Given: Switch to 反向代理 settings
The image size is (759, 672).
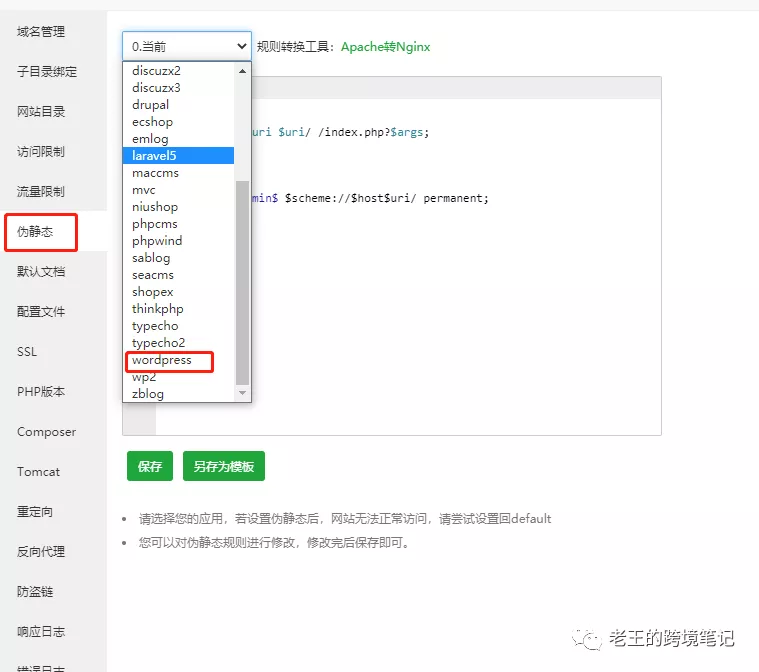Looking at the screenshot, I should 41,552.
